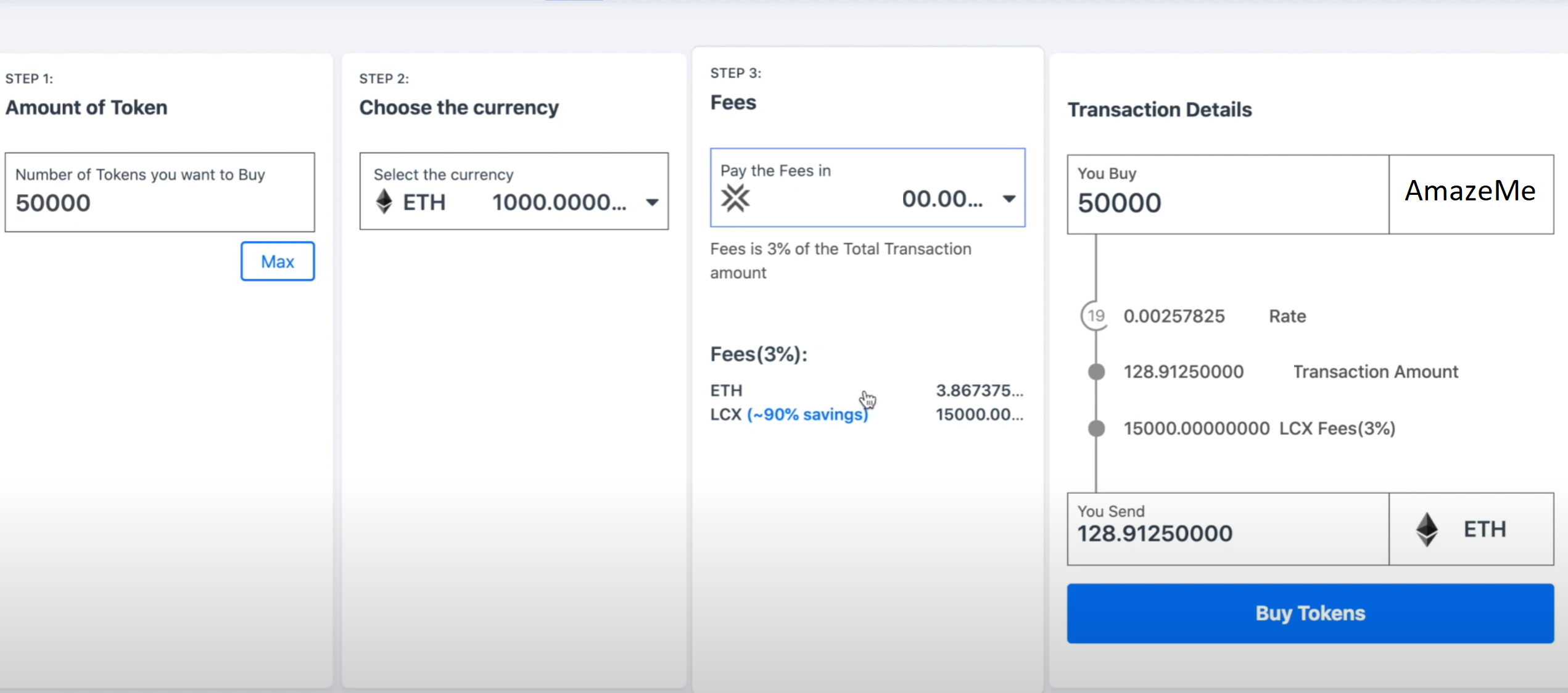1568x693 pixels.
Task: Click the Fees(3%): heading
Action: (x=759, y=355)
